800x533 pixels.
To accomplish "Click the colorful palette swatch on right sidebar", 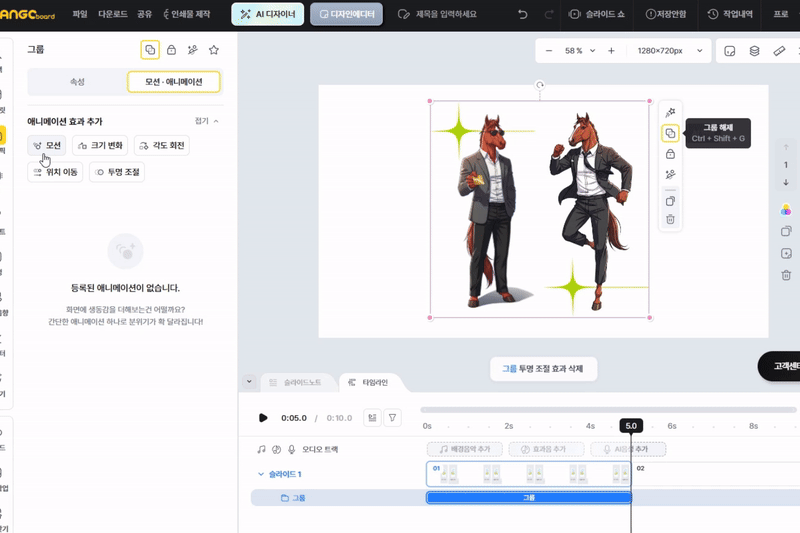I will pyautogui.click(x=786, y=209).
